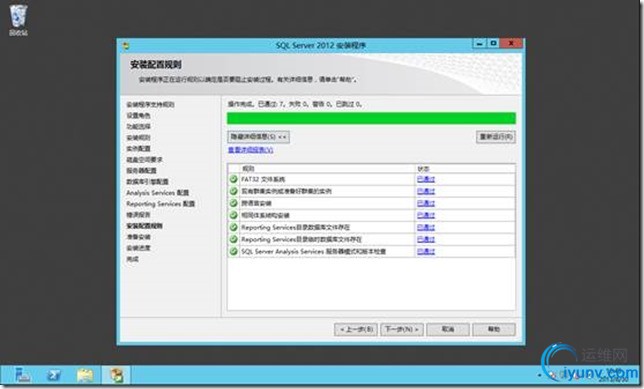Select 磁盘空间要求 step in sidebar
Viewport: 644px width, 389px height.
pos(144,160)
